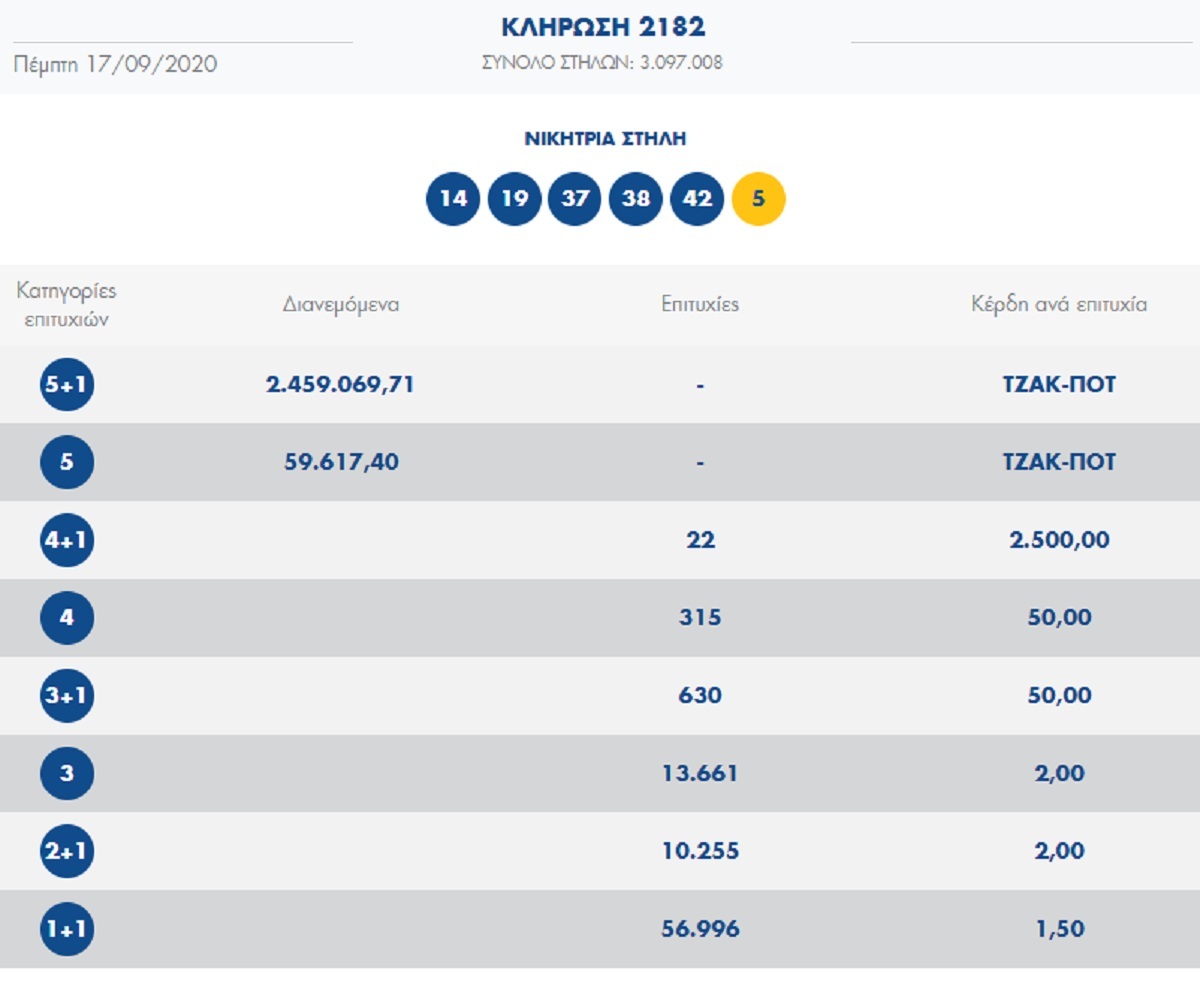1200x989 pixels.
Task: Select the number 38 ball
Action: point(636,199)
